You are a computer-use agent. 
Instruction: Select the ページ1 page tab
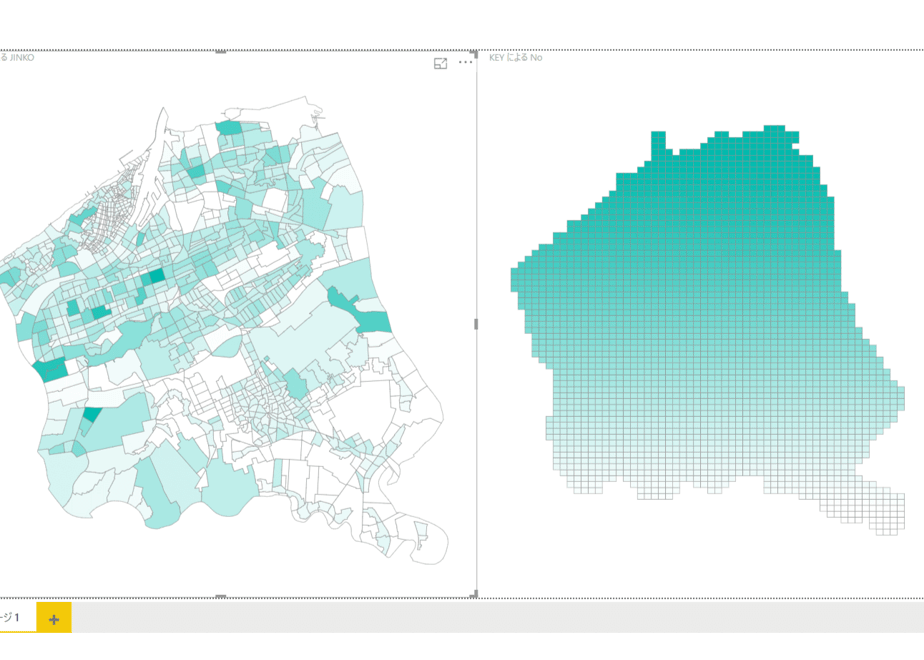click(x=12, y=617)
